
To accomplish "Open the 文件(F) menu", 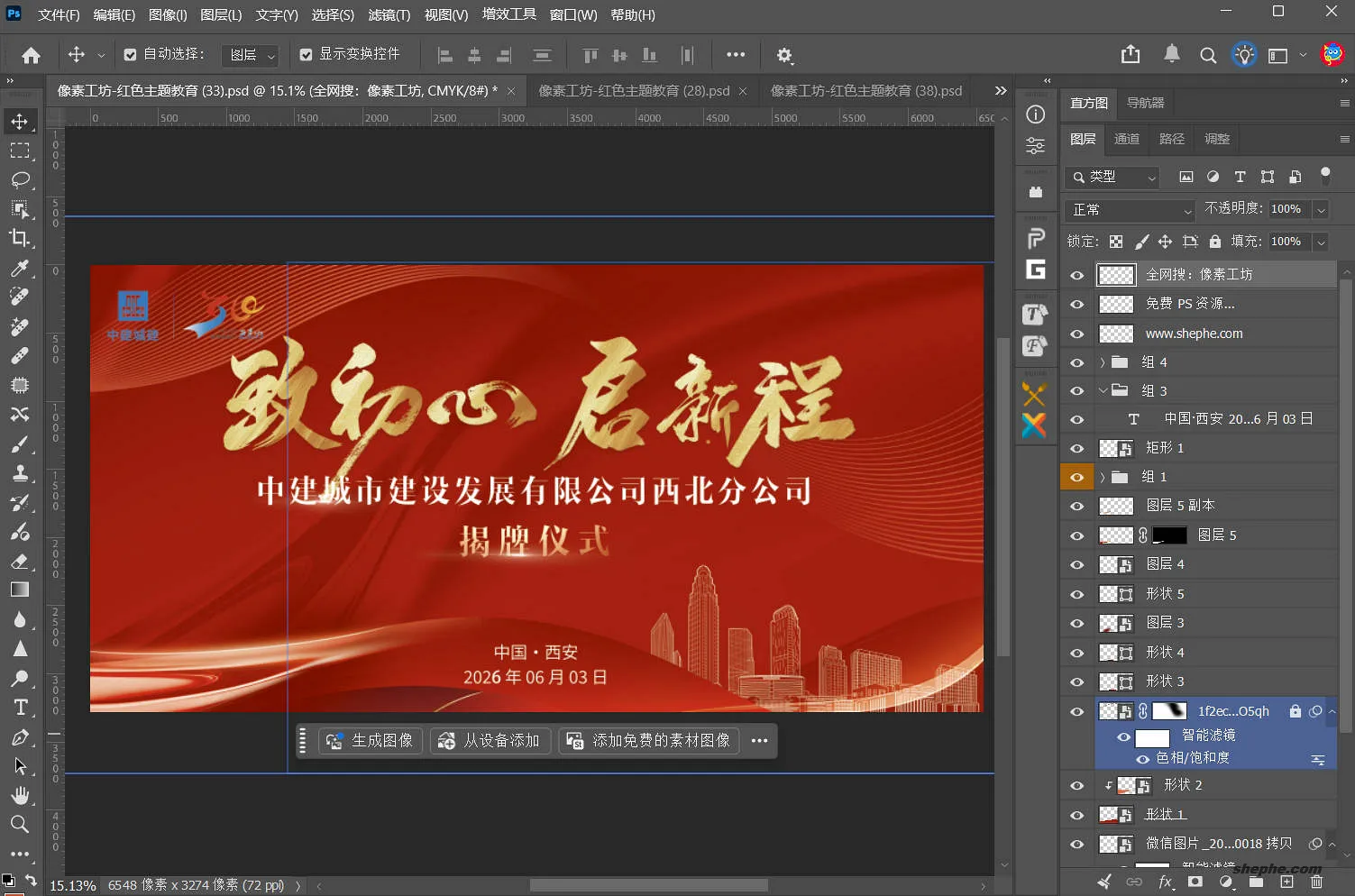I will coord(59,15).
